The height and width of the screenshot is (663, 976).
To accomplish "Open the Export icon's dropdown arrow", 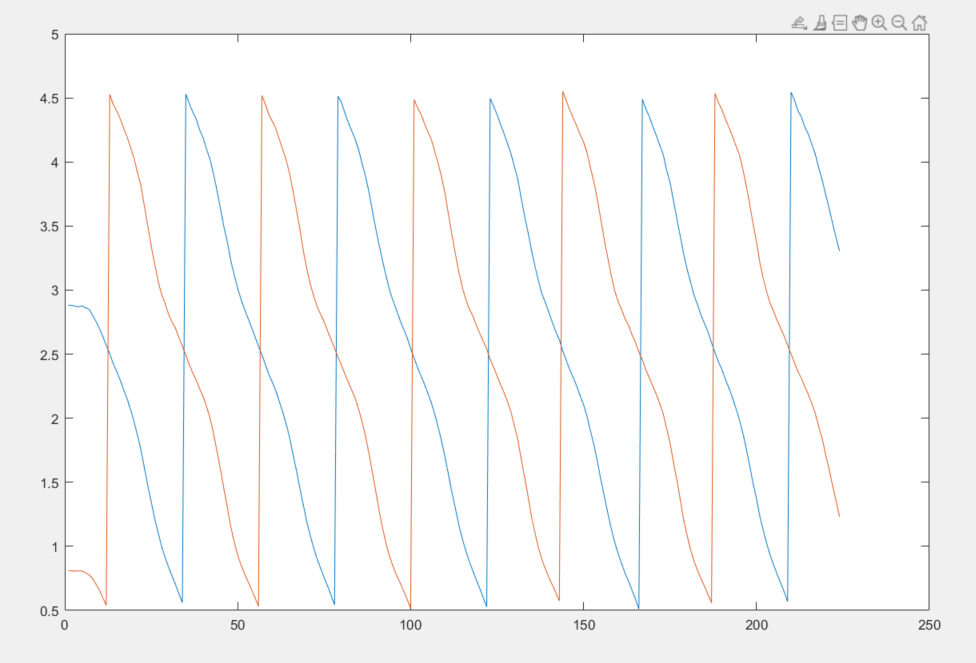I will [805, 28].
